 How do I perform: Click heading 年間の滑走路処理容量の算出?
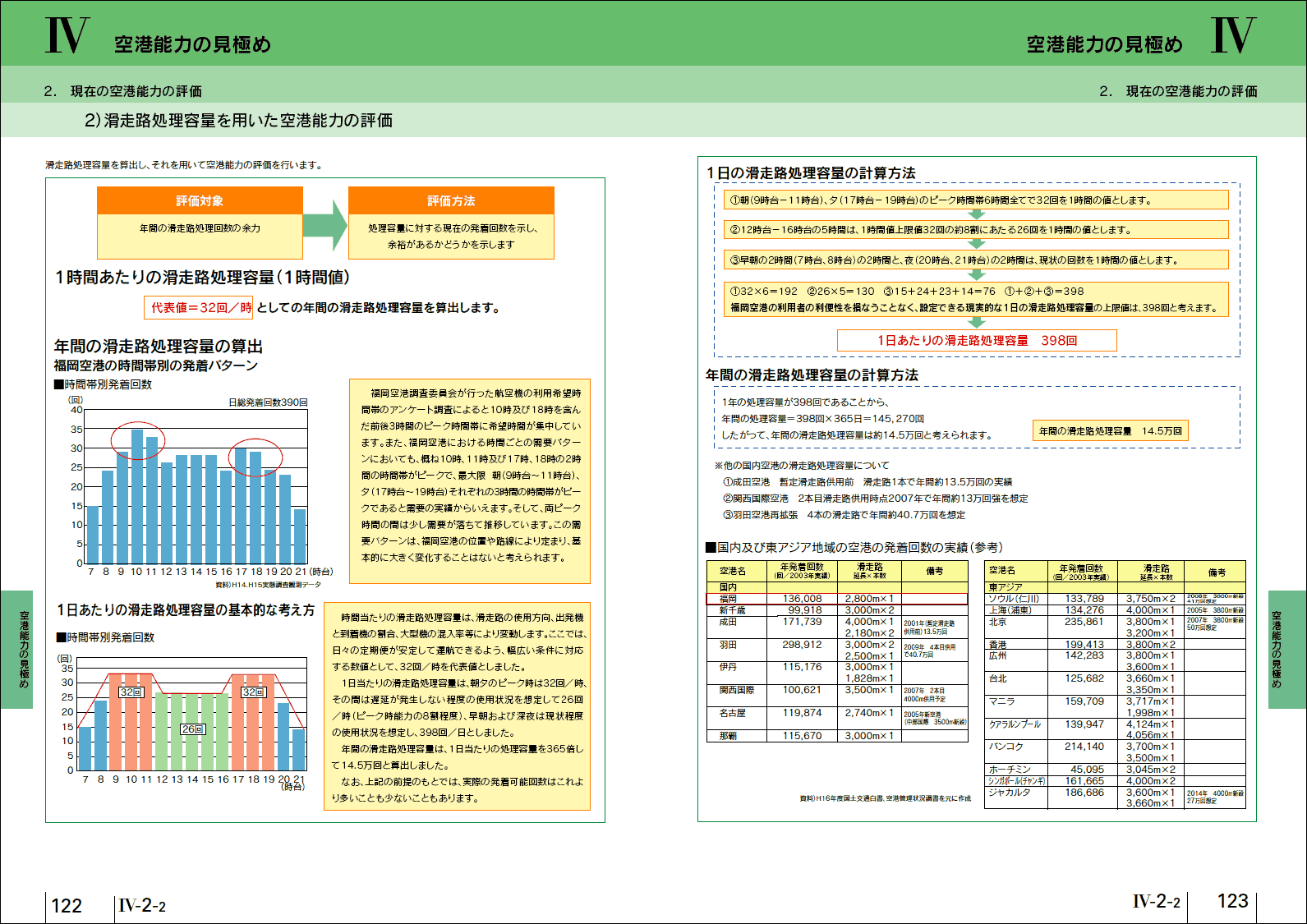tap(159, 347)
